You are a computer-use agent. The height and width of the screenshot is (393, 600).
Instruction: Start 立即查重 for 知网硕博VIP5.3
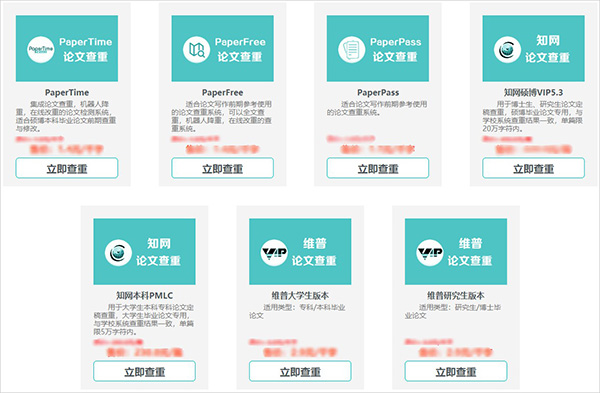click(x=533, y=168)
